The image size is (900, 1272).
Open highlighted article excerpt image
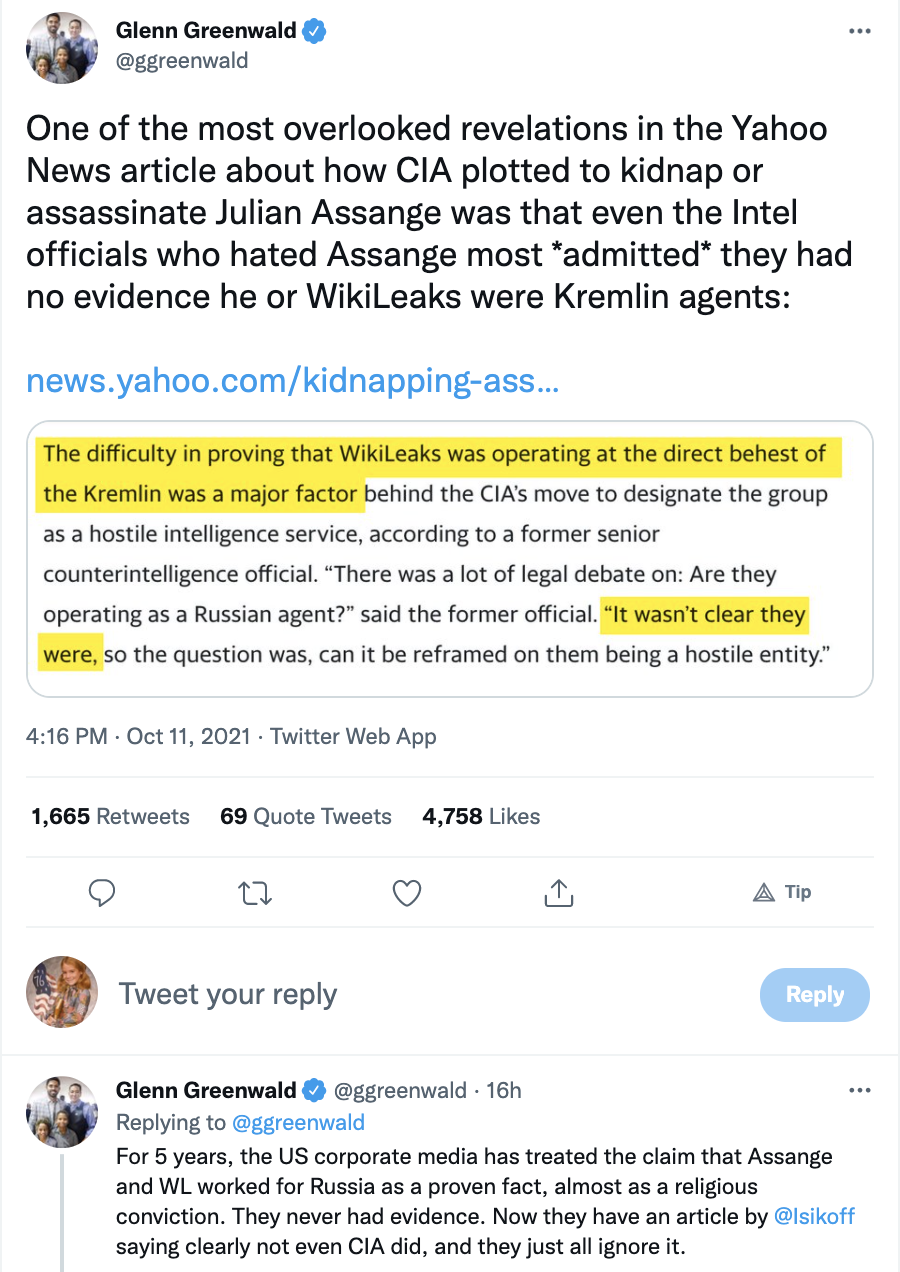pyautogui.click(x=450, y=558)
